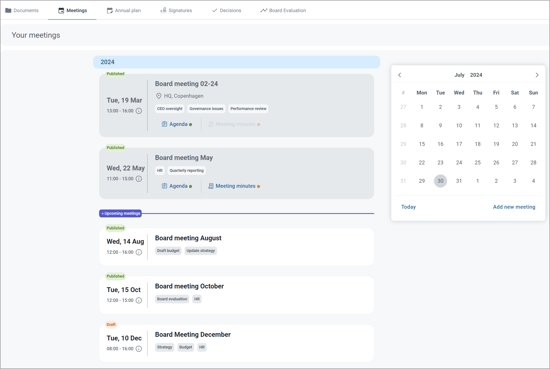Image resolution: width=550 pixels, height=369 pixels.
Task: Click the Signatures pen icon
Action: tap(163, 10)
